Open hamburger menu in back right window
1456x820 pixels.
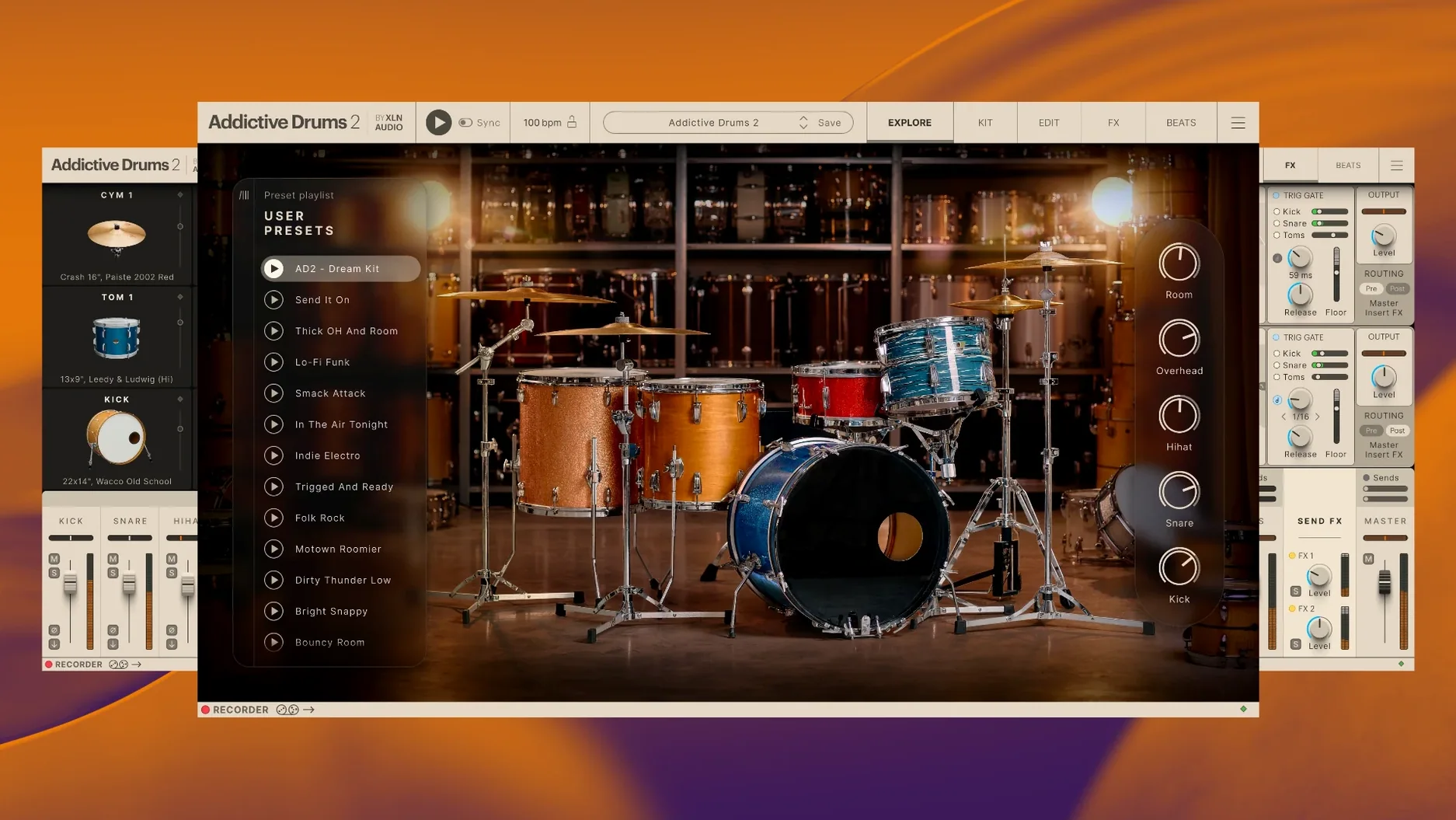click(x=1397, y=166)
